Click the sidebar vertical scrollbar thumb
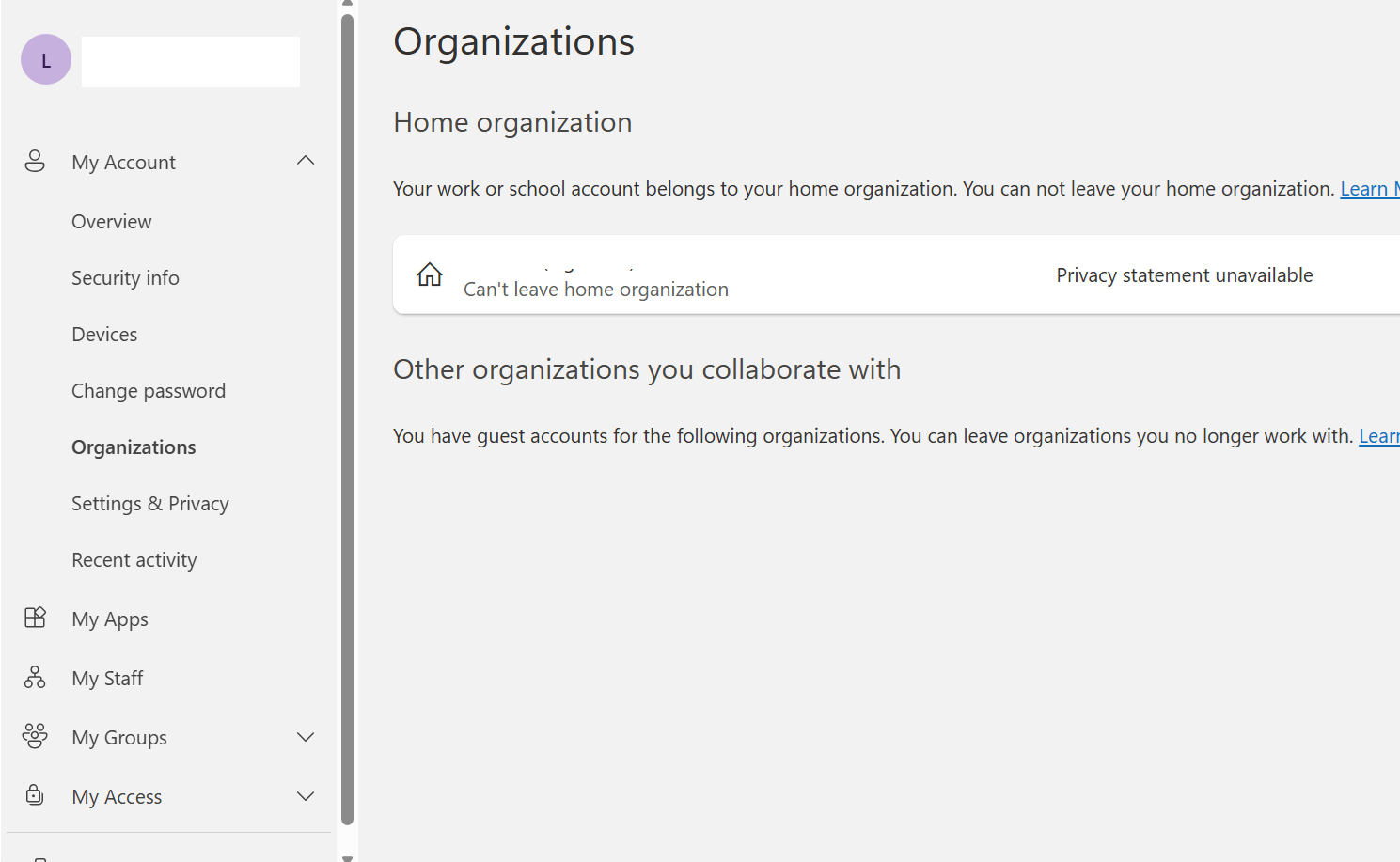Screen dimensions: 1400x862 (347, 419)
